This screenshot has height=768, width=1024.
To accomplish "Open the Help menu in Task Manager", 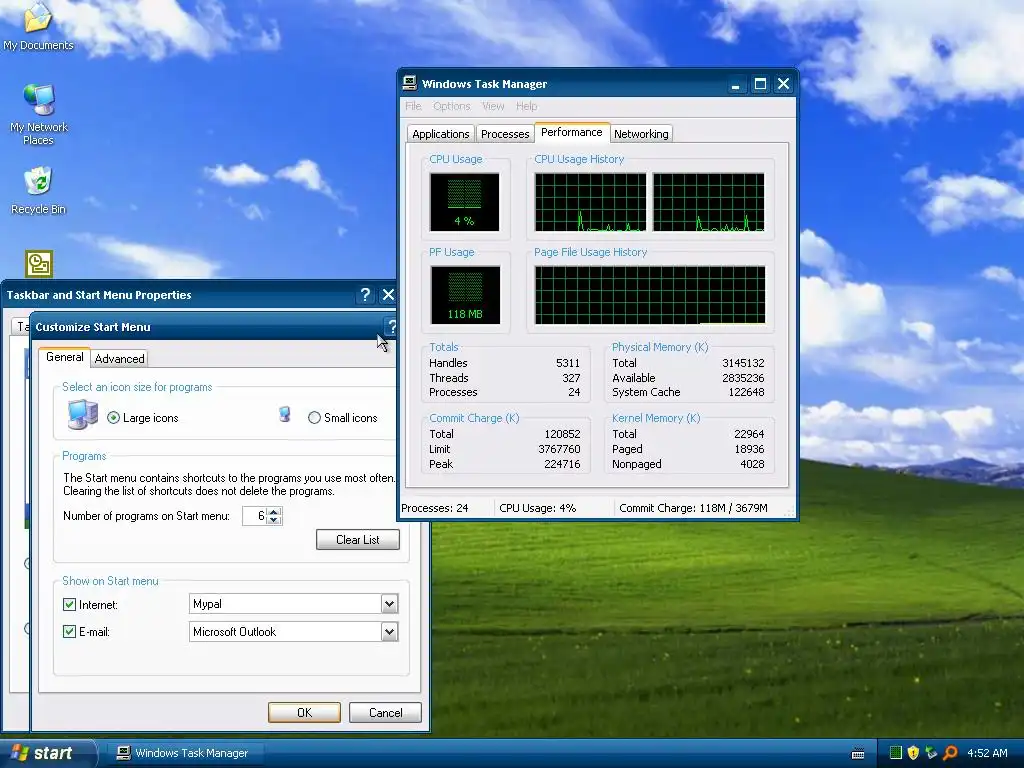I will [x=526, y=106].
